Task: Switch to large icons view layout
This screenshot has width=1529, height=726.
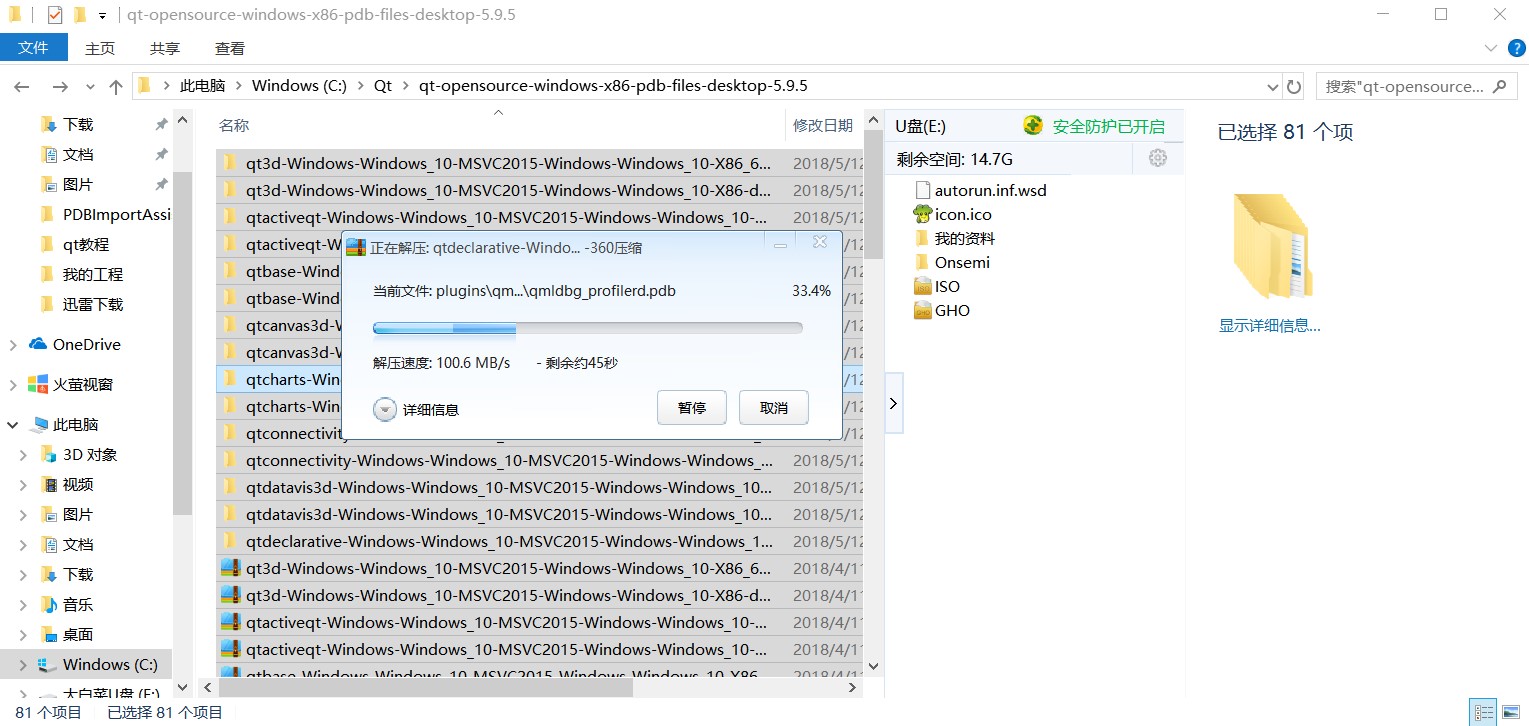Action: point(1513,713)
